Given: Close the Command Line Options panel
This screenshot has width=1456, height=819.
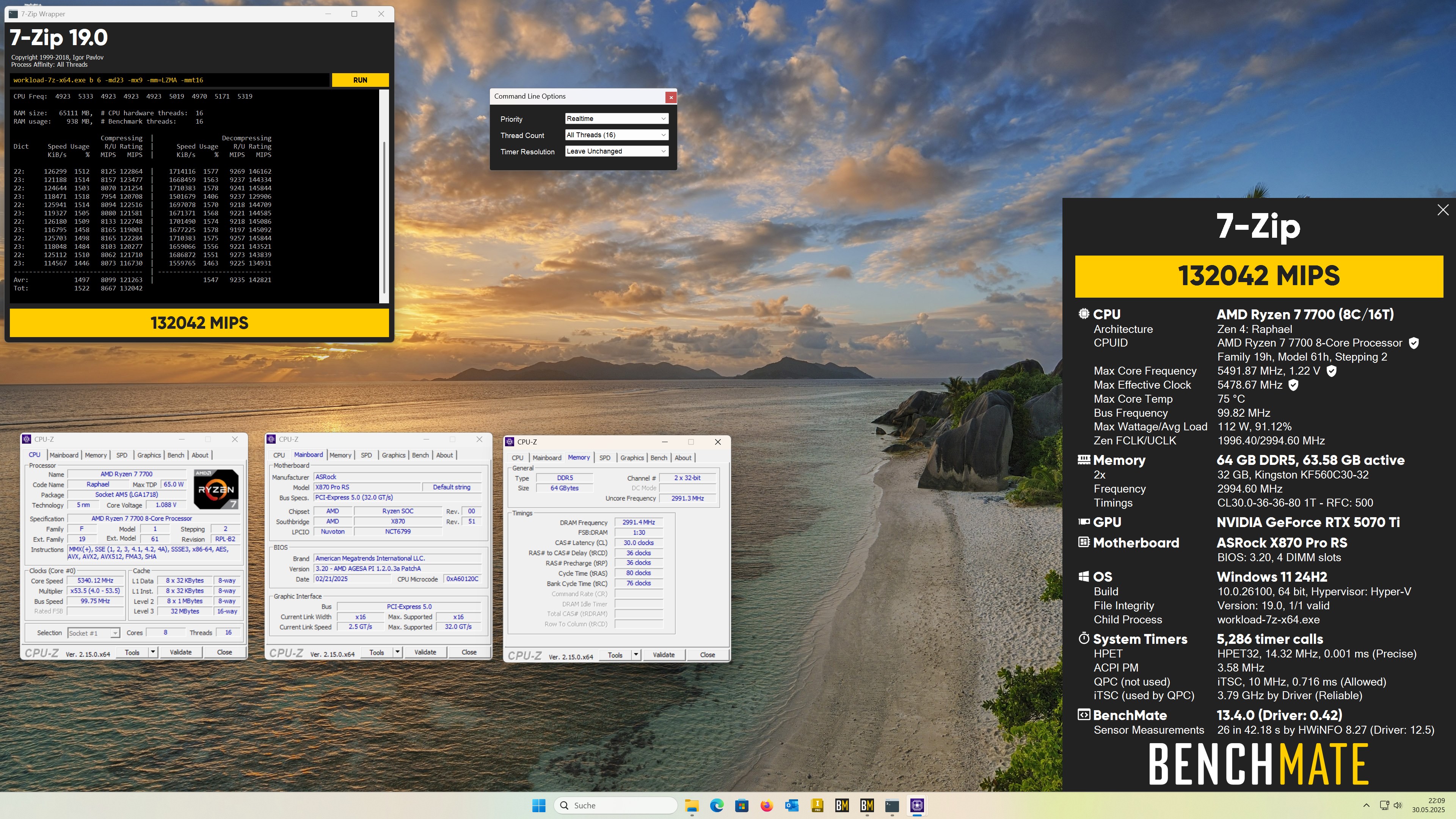Looking at the screenshot, I should coord(671,97).
